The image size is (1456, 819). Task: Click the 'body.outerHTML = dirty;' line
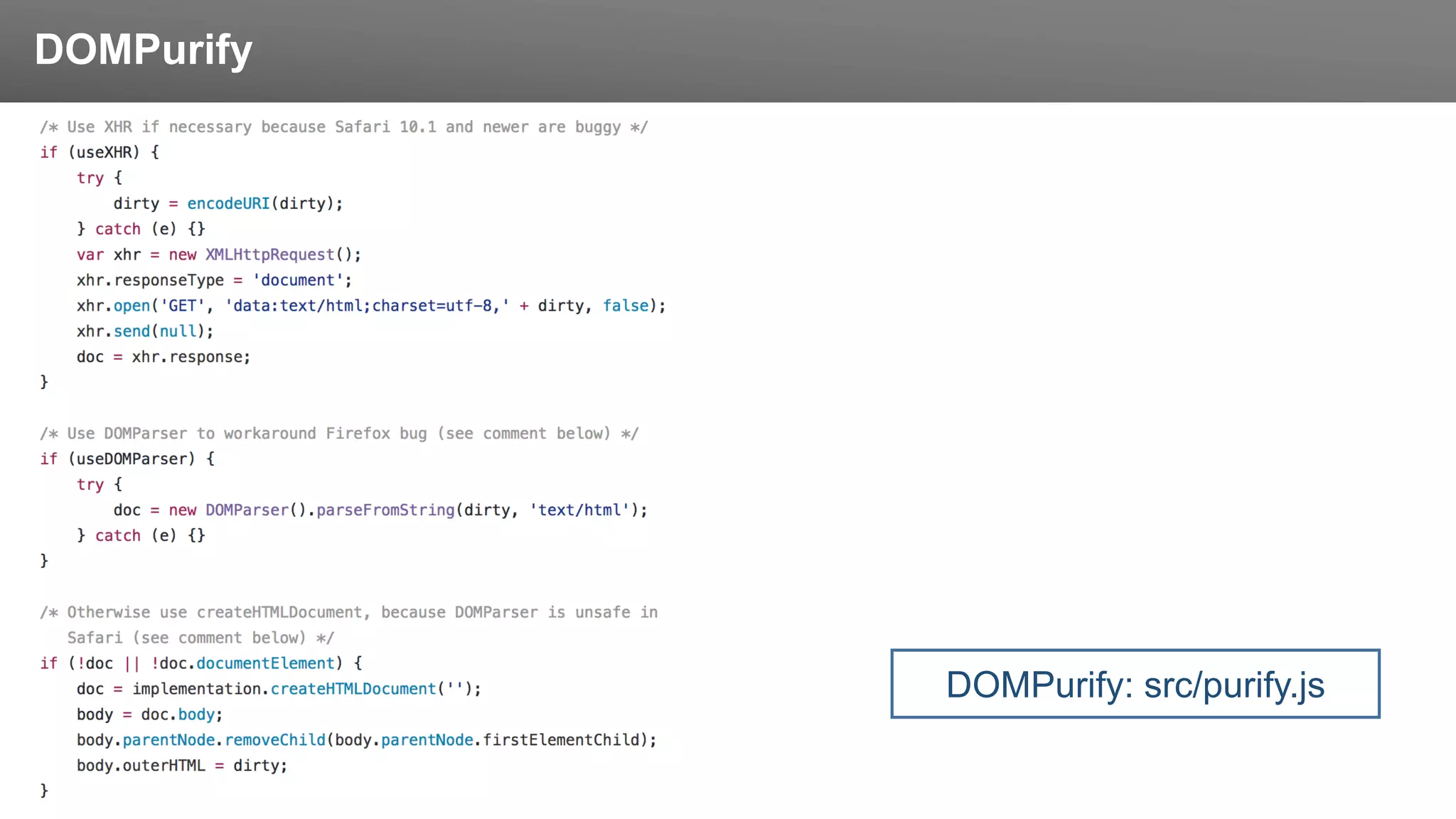coord(182,766)
